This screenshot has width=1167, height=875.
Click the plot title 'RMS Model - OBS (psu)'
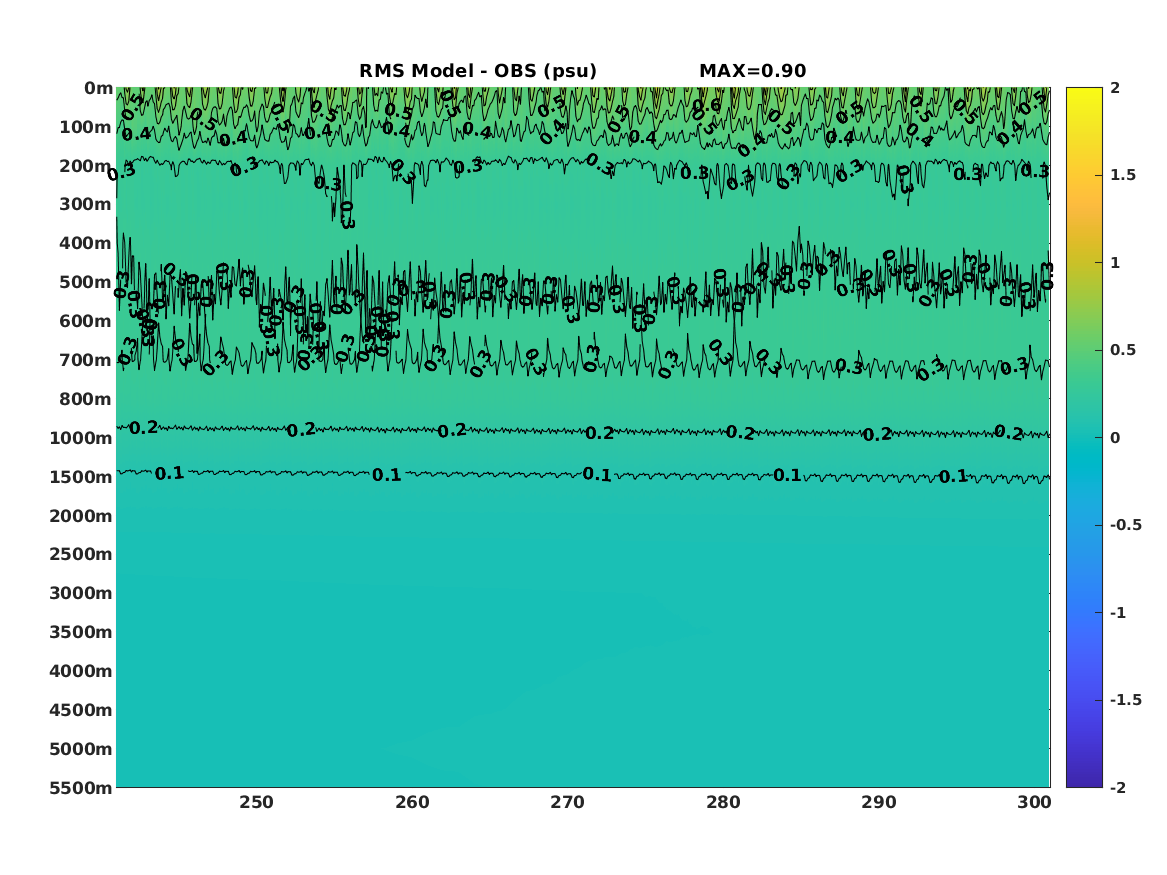(x=478, y=71)
